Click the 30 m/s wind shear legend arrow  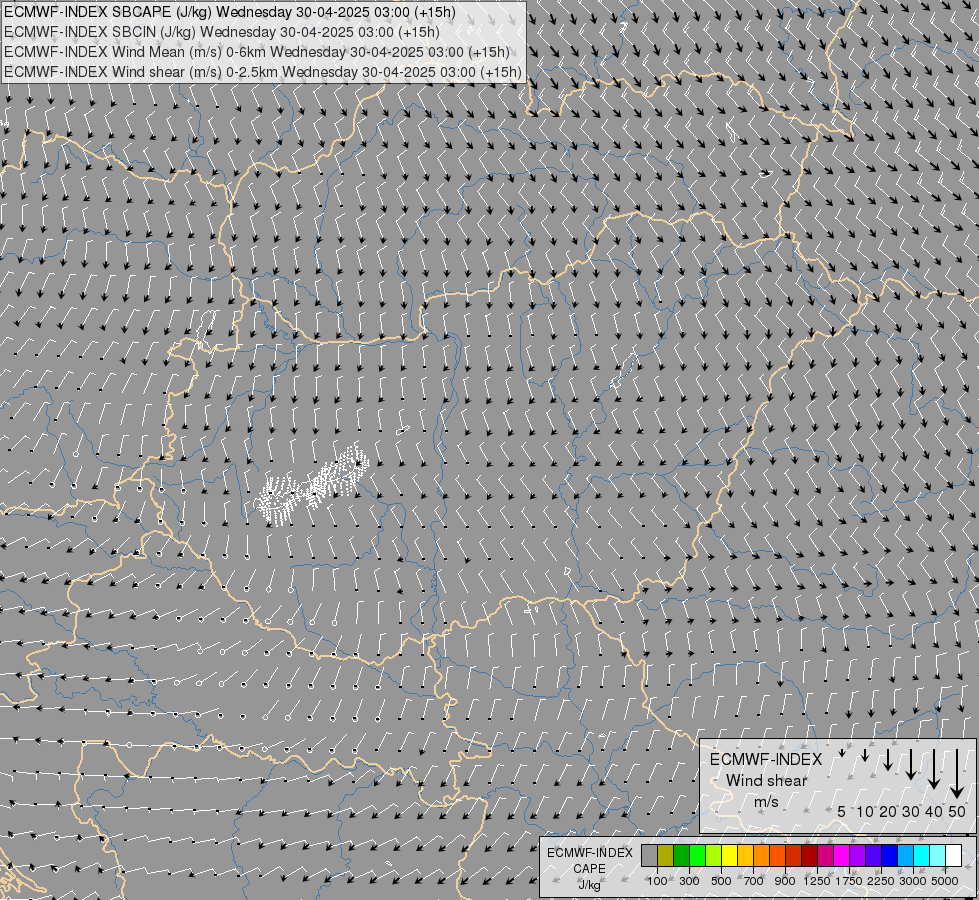(911, 764)
